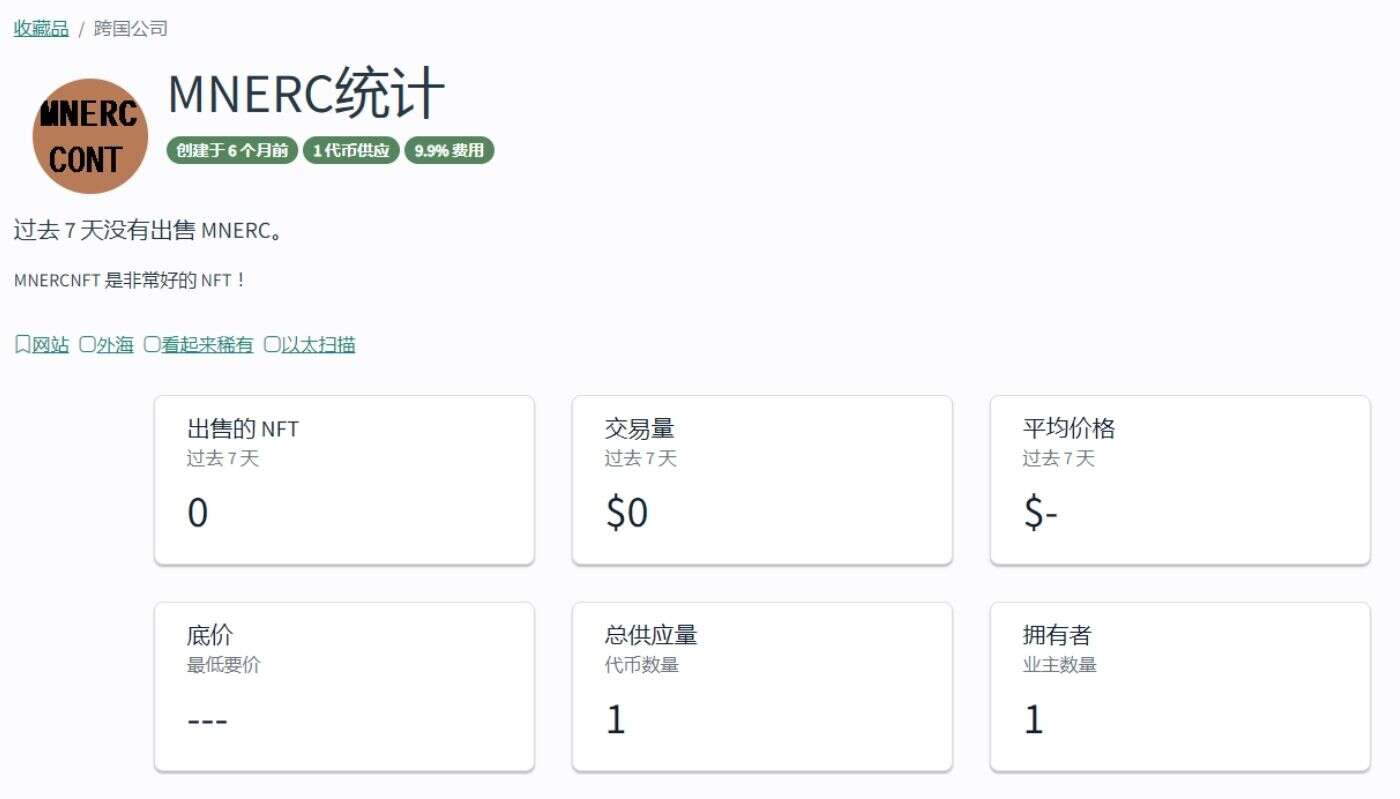This screenshot has height=799, width=1400.
Task: Click the 交易量 stats card
Action: (x=762, y=480)
